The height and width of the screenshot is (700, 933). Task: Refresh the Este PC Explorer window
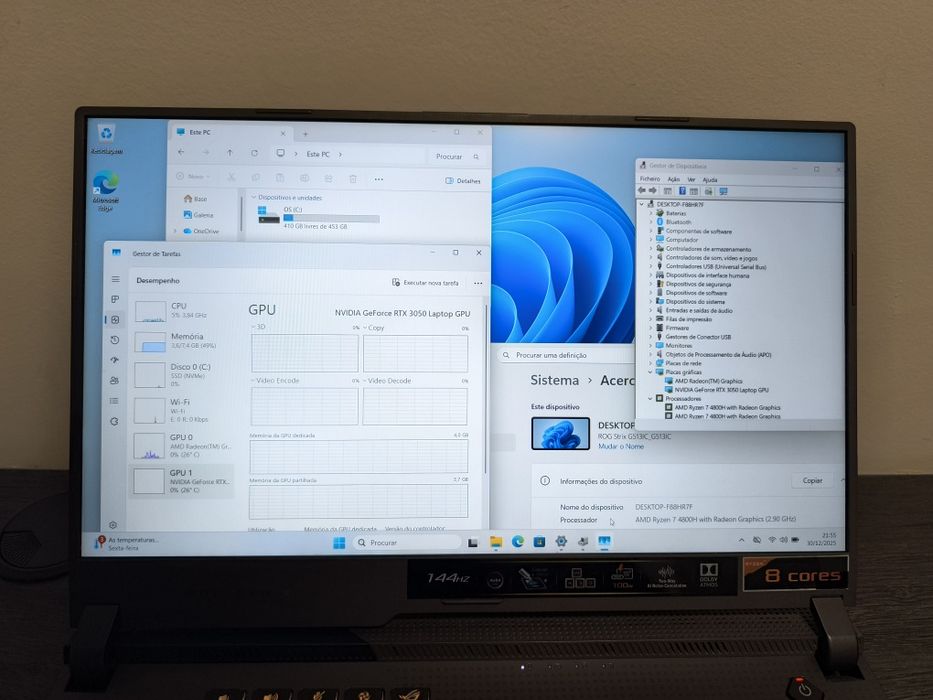[254, 153]
